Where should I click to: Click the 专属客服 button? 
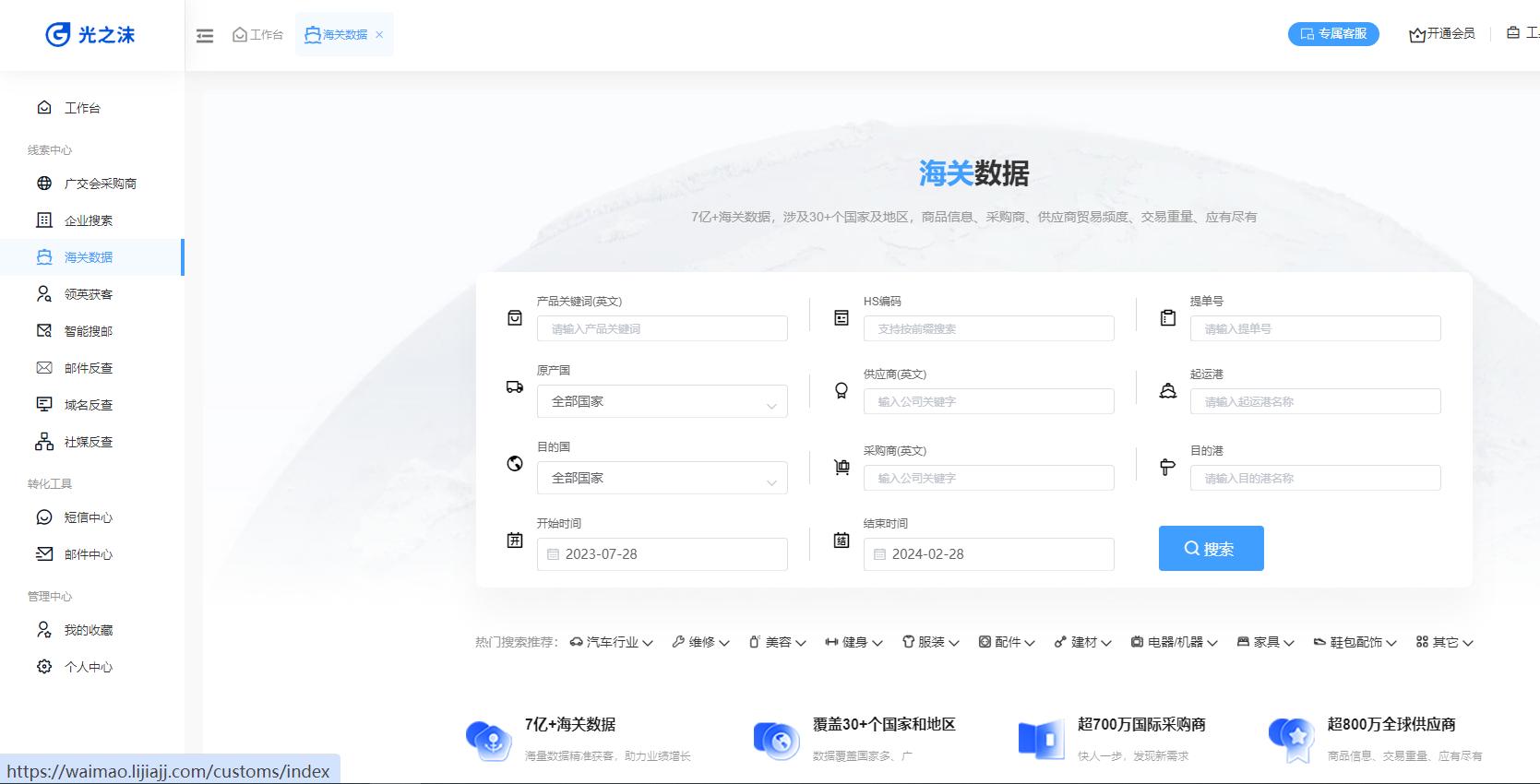pos(1333,34)
